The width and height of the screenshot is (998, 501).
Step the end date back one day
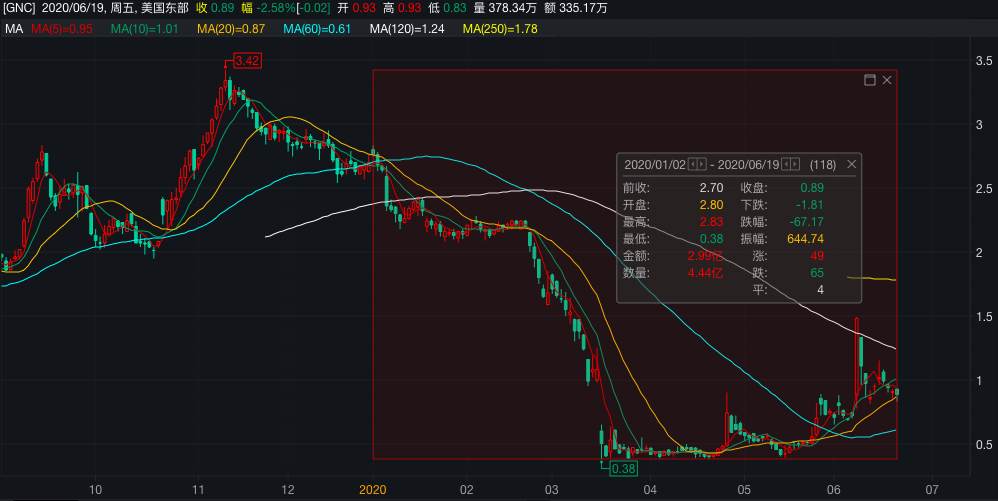[x=786, y=164]
